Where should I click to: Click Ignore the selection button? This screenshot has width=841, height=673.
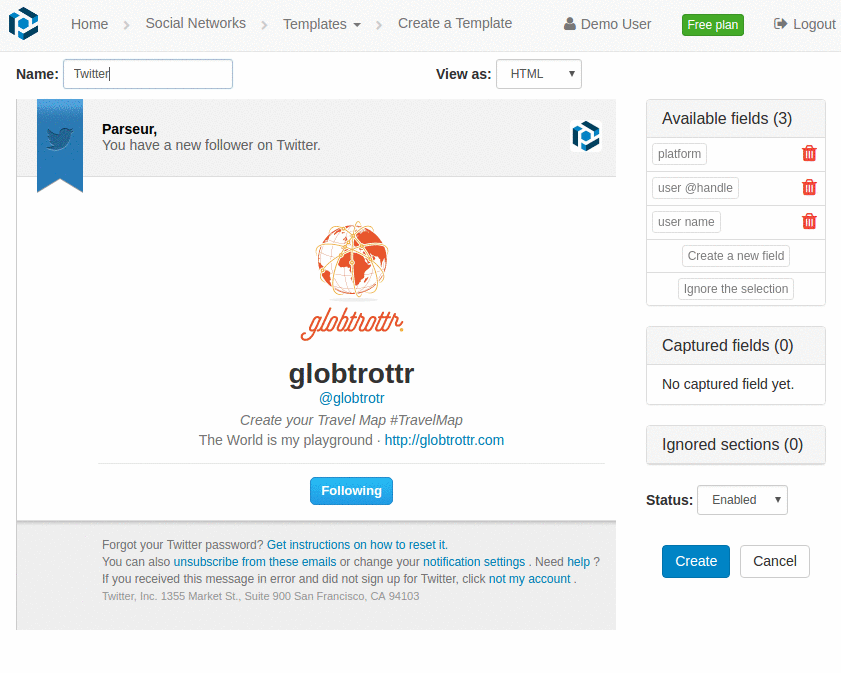pyautogui.click(x=736, y=289)
